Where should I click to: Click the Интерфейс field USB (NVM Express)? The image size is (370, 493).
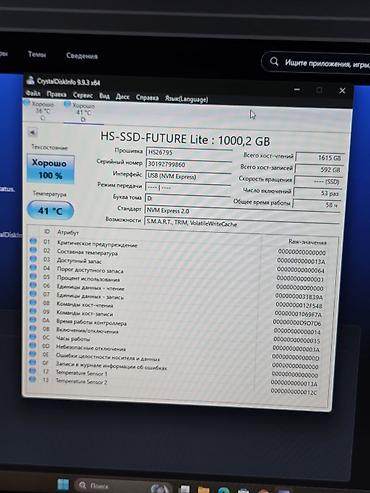point(188,176)
